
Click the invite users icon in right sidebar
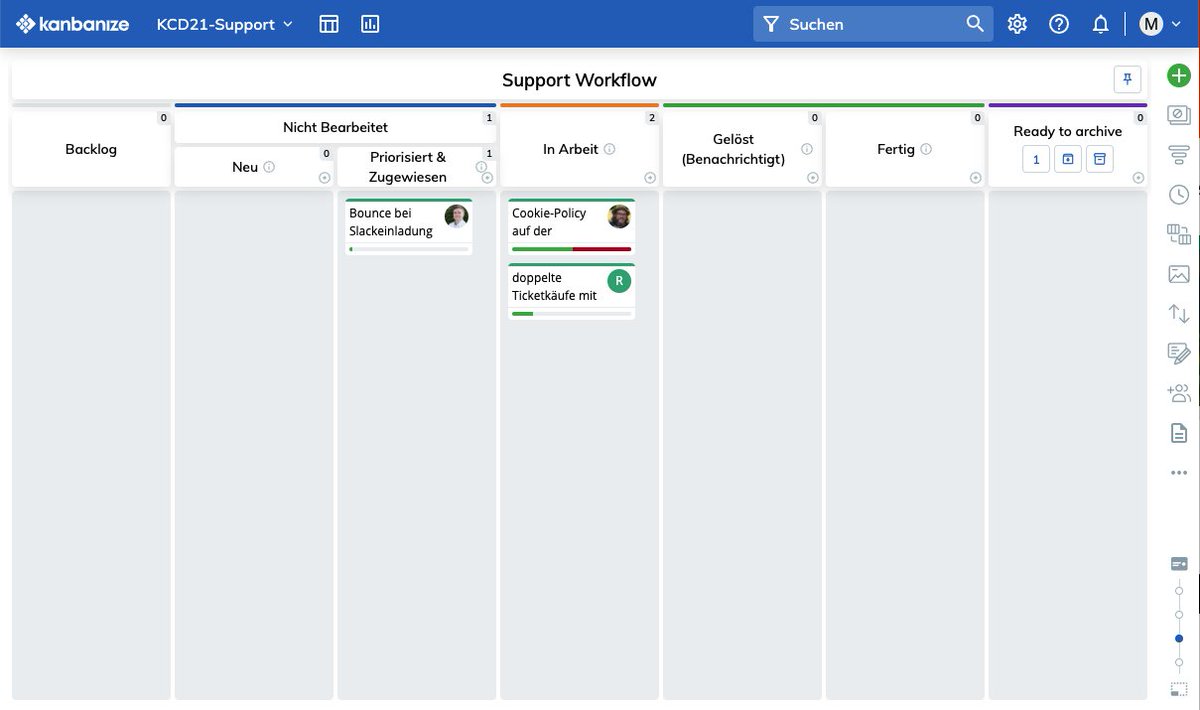(1178, 393)
